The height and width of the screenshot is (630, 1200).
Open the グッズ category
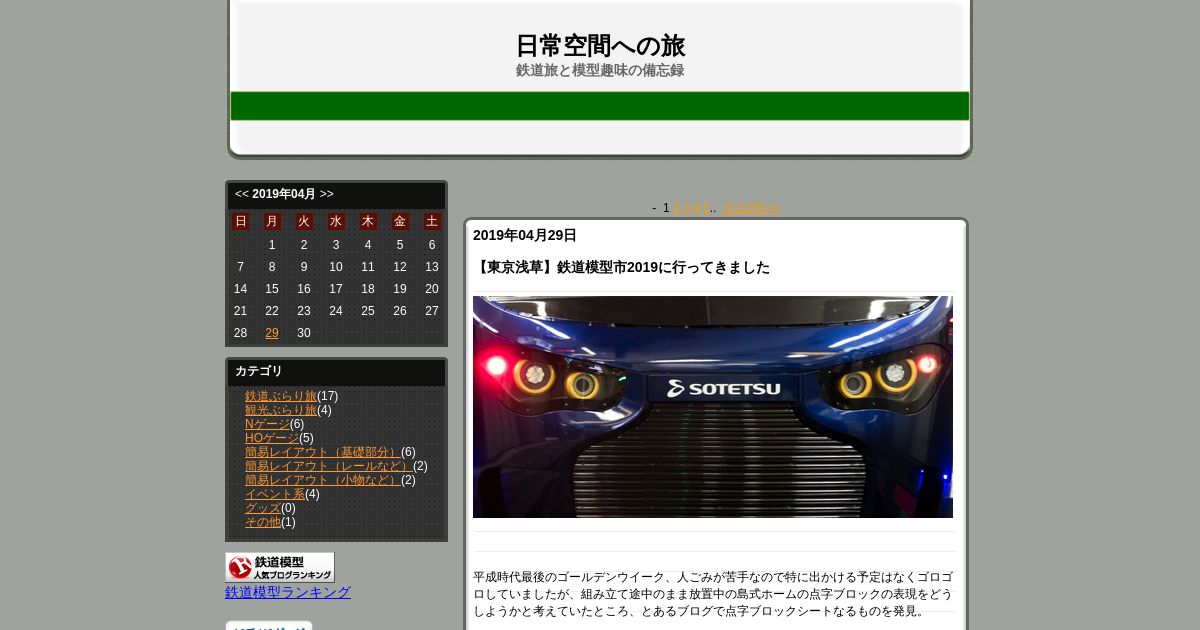(x=263, y=508)
